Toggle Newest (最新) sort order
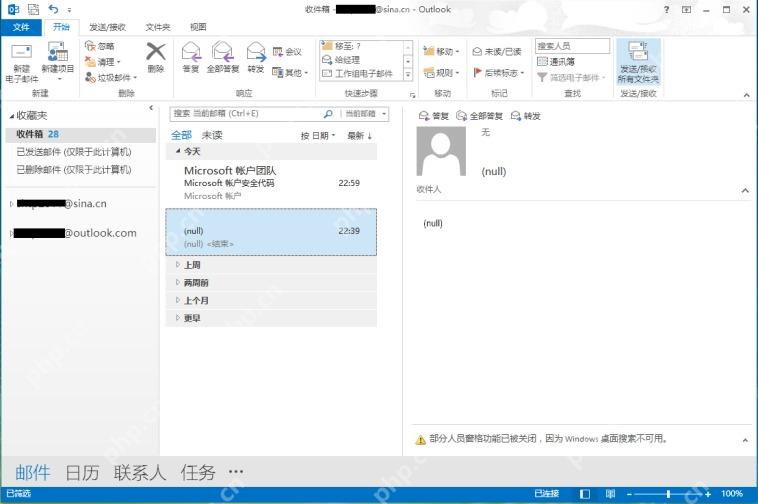Viewport: 758px width, 504px height. [x=360, y=136]
